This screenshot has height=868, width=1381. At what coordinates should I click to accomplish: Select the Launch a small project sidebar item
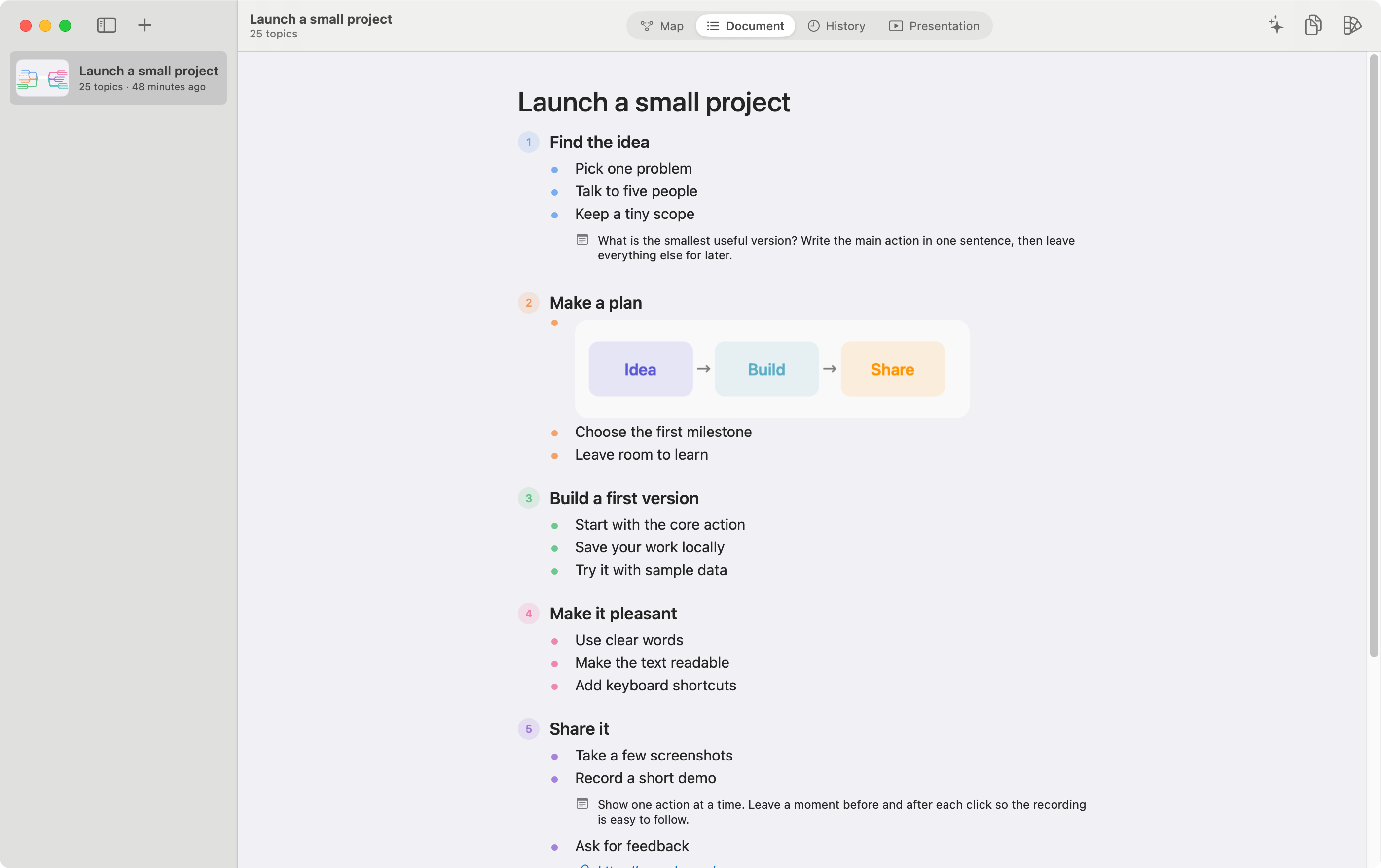point(118,78)
